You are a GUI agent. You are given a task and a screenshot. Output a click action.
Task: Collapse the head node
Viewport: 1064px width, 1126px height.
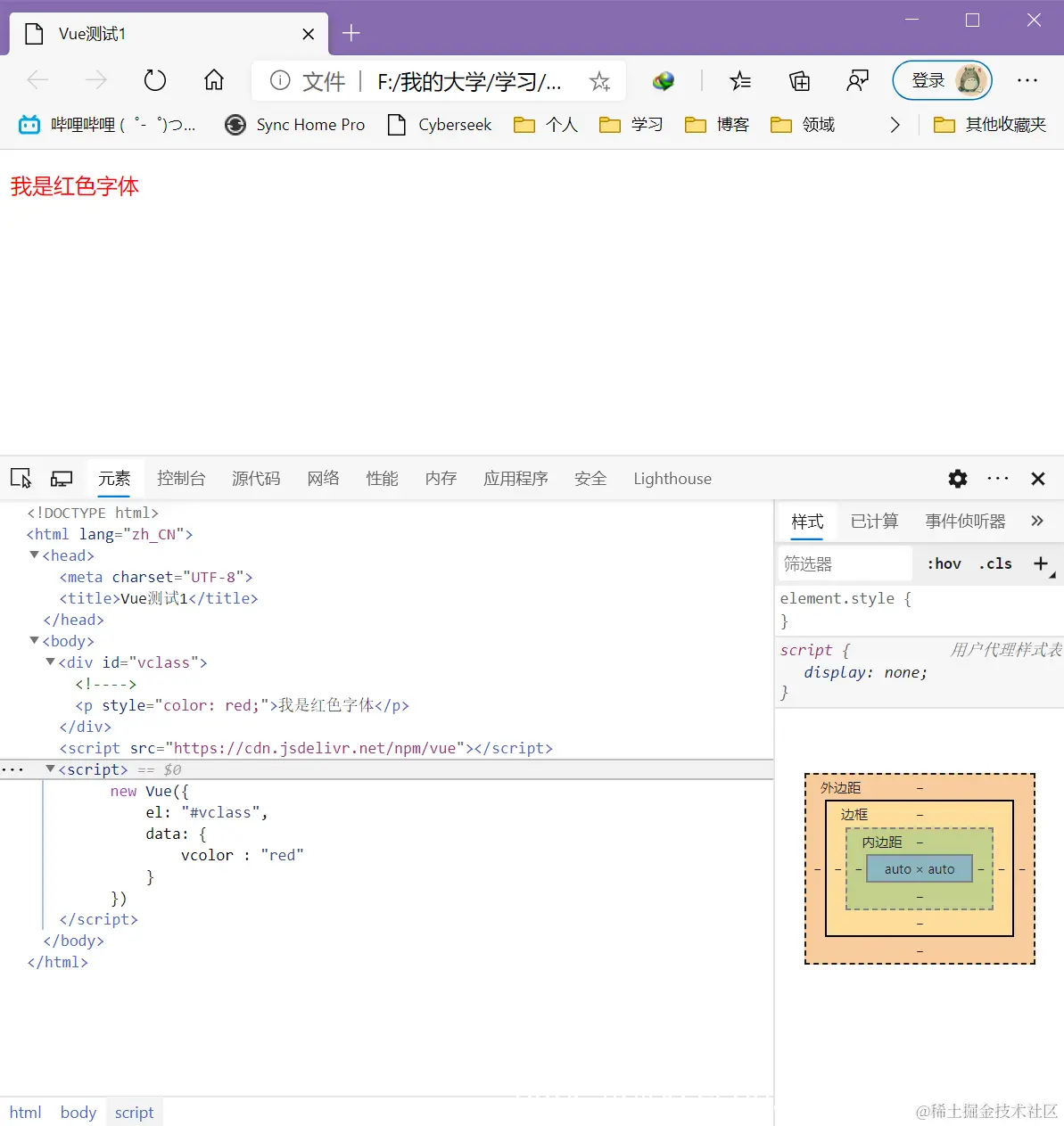click(x=34, y=555)
